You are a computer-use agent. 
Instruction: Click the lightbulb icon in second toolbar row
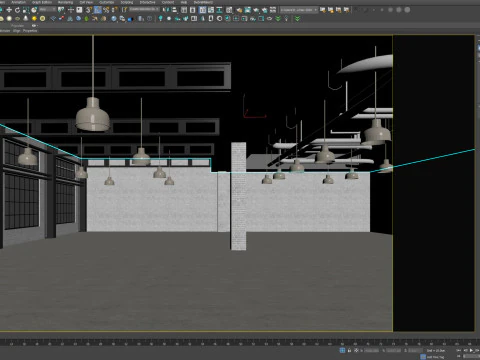pyautogui.click(x=286, y=19)
